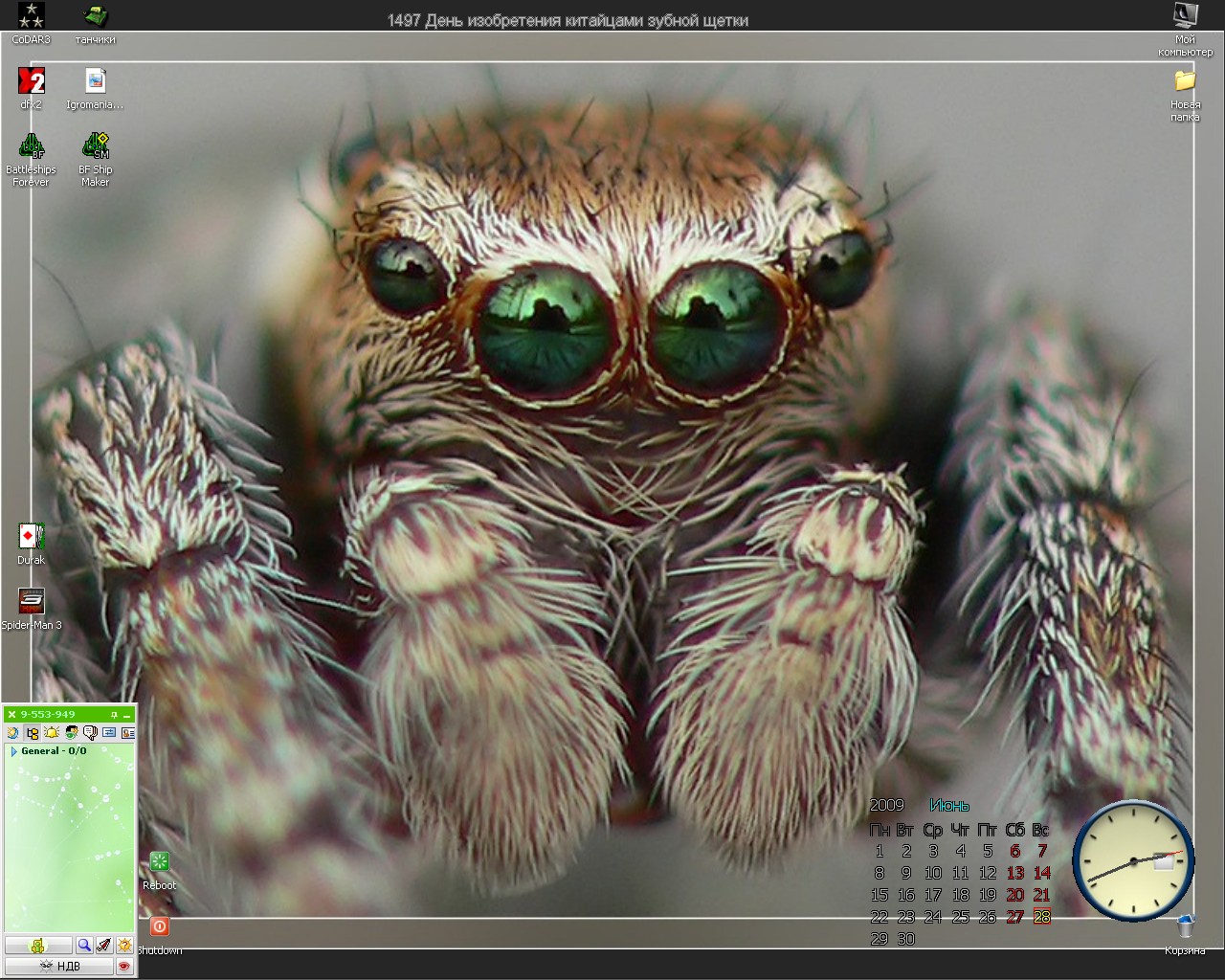Select calendar date 22
This screenshot has width=1225, height=980.
point(880,917)
